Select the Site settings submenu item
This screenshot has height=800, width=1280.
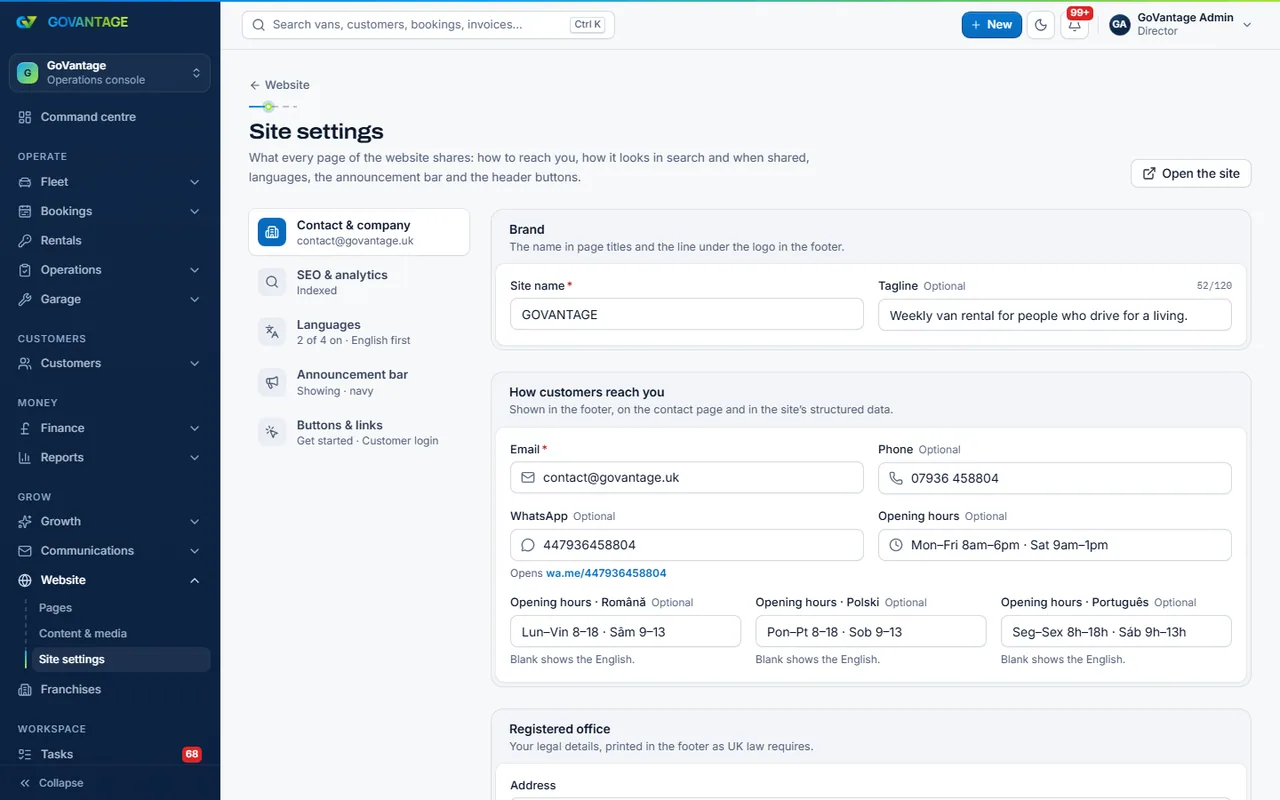pos(120,660)
